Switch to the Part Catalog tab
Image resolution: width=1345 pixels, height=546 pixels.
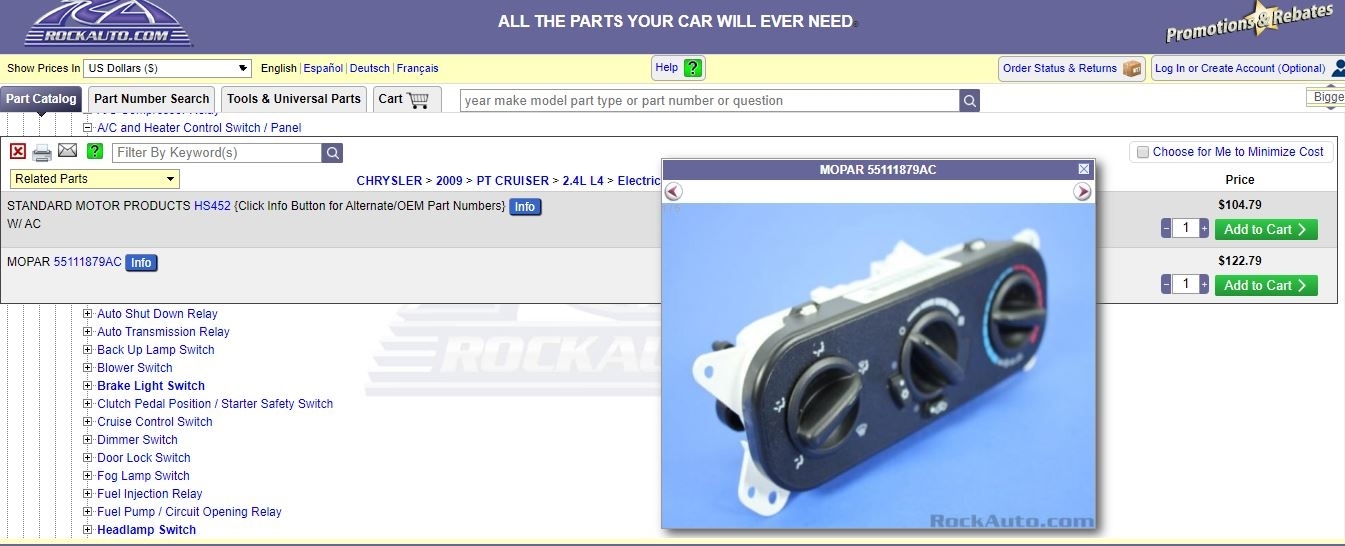(x=41, y=99)
